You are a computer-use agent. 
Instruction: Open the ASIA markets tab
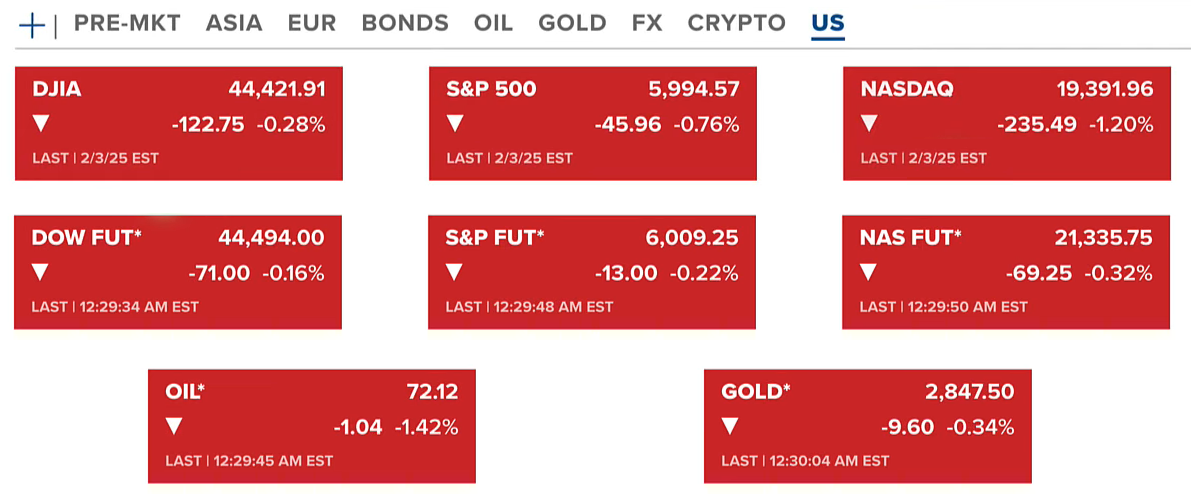pos(234,24)
